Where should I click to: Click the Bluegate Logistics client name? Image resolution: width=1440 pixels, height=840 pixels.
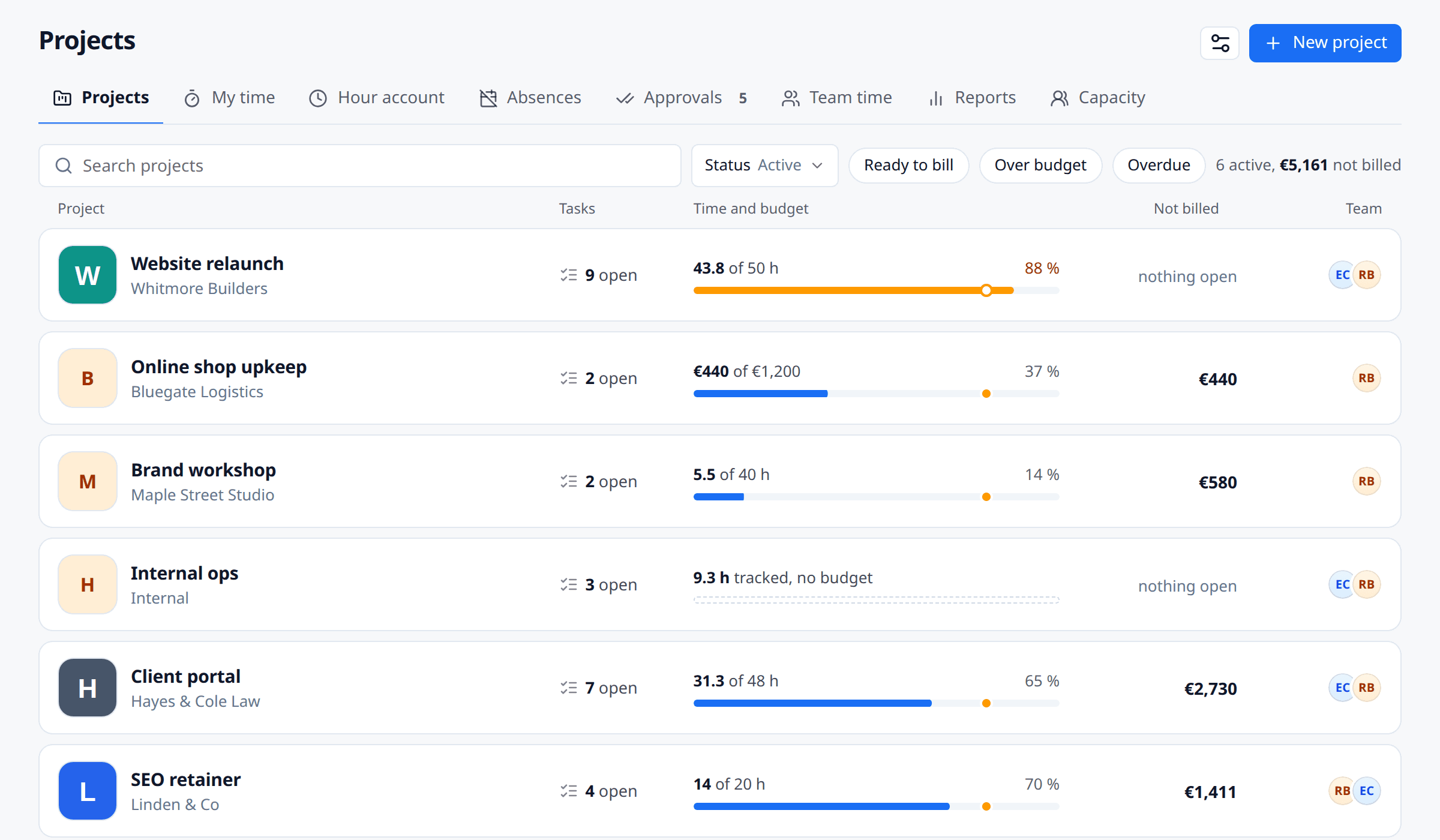(x=197, y=392)
